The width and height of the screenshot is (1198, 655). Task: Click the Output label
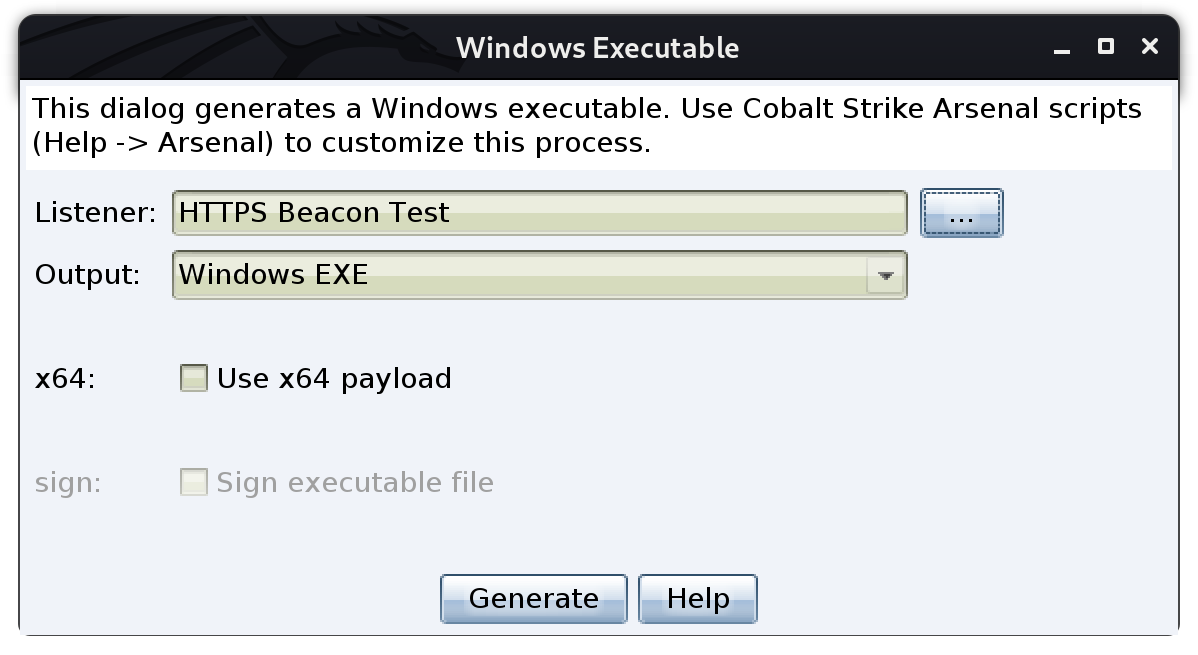88,274
